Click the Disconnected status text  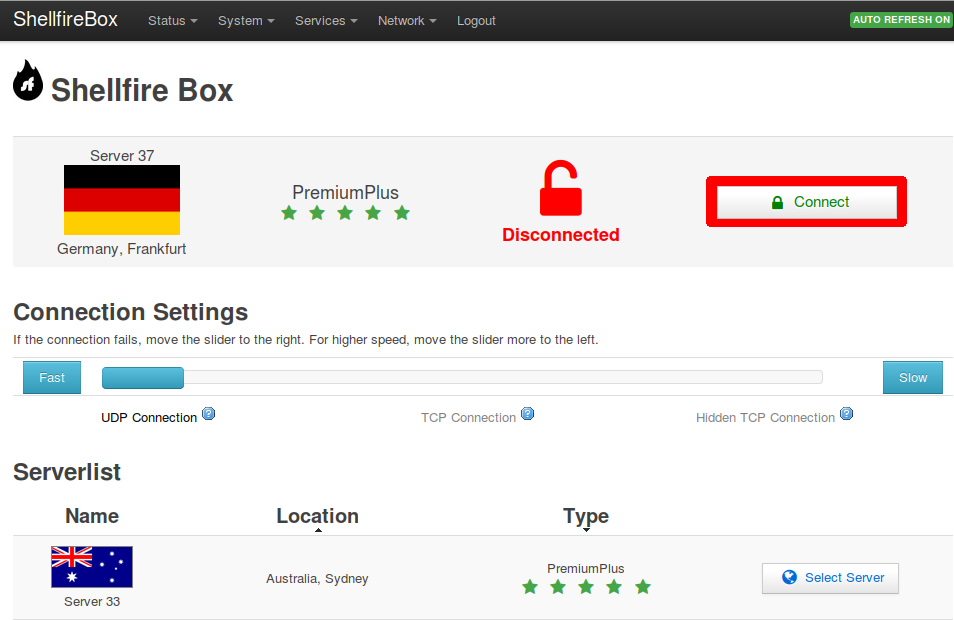coord(561,235)
